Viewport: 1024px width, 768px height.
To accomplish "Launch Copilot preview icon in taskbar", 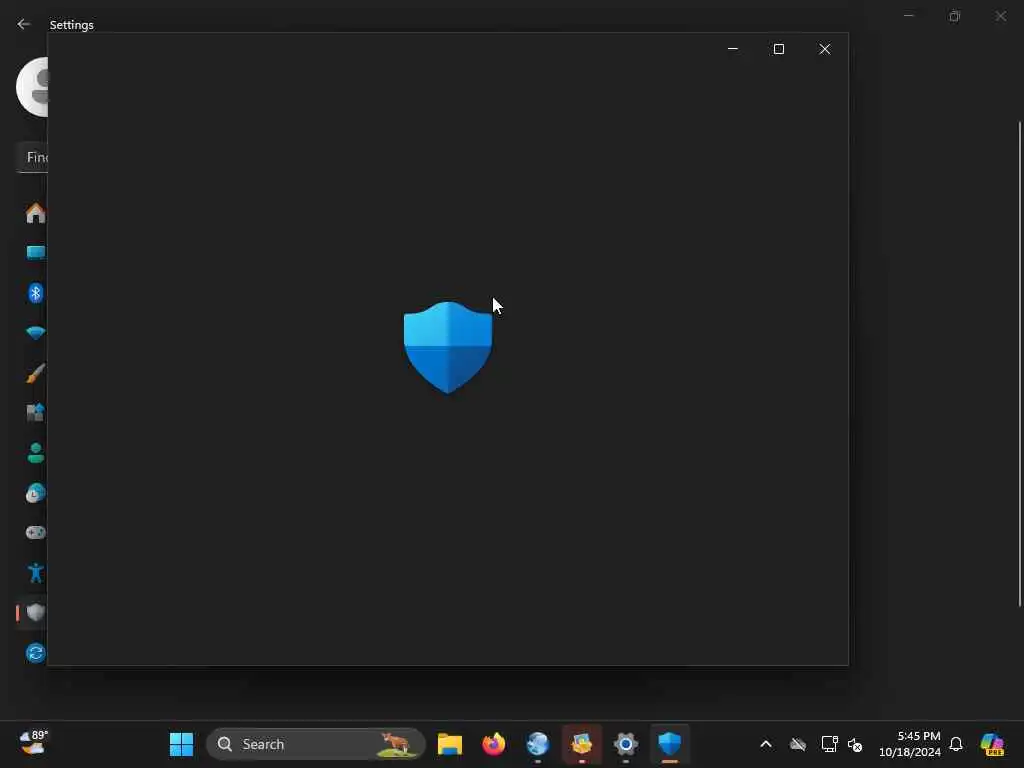I will pos(992,744).
